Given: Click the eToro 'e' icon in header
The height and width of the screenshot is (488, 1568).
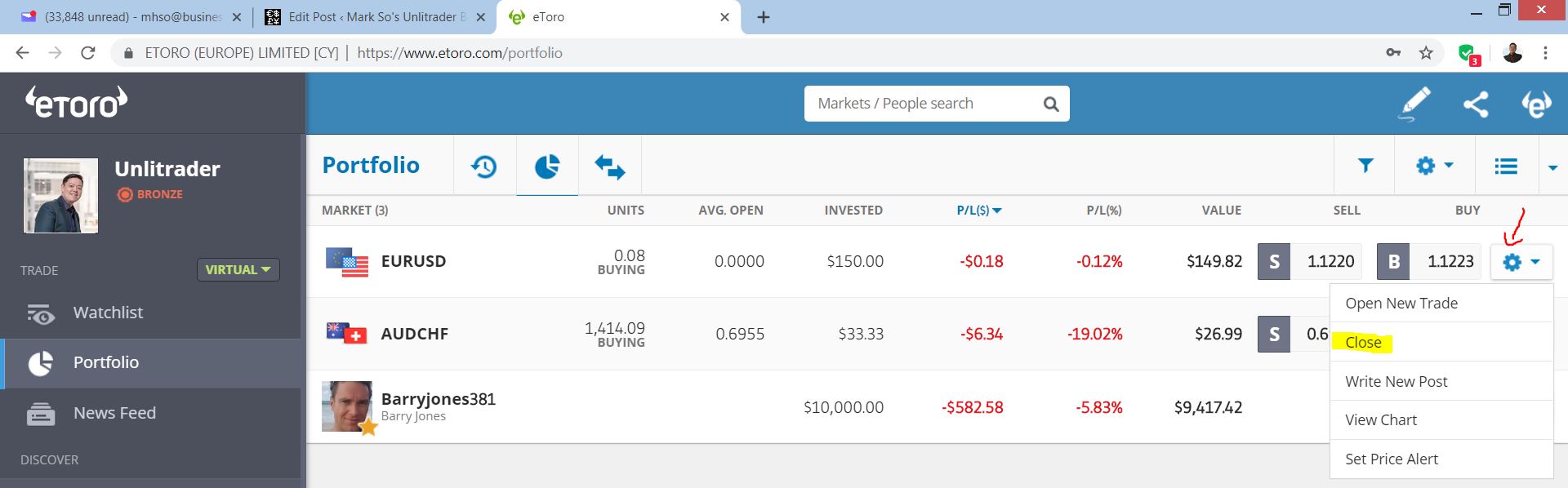Looking at the screenshot, I should [x=1536, y=104].
